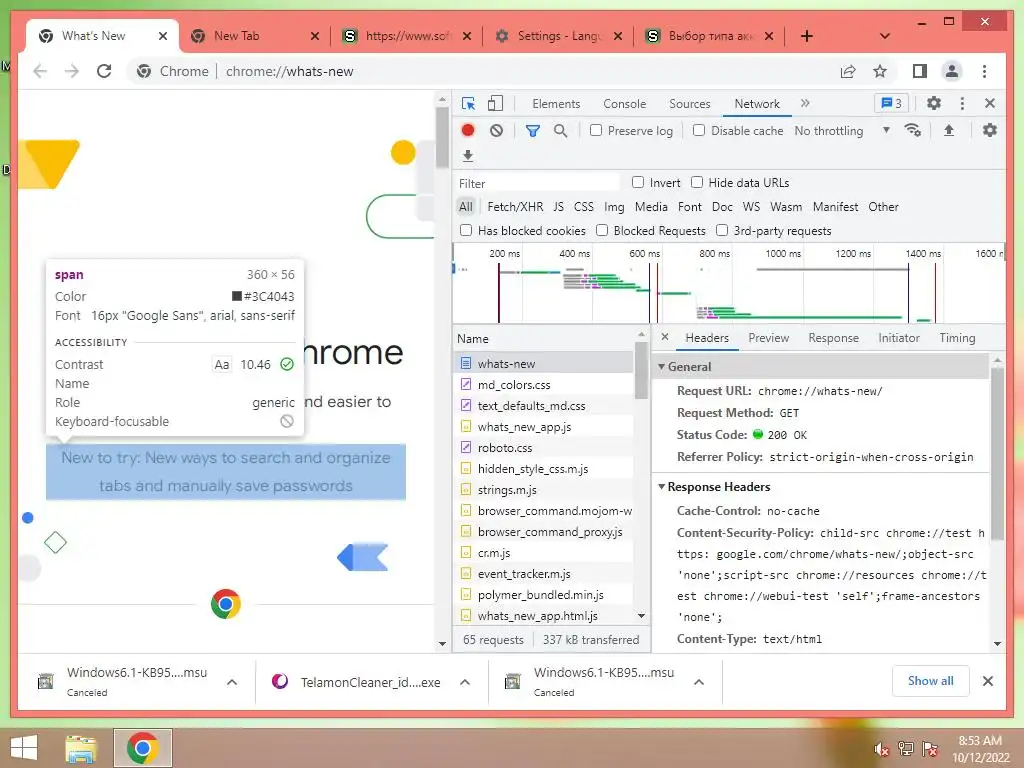Open the 3 issues badge

891,103
